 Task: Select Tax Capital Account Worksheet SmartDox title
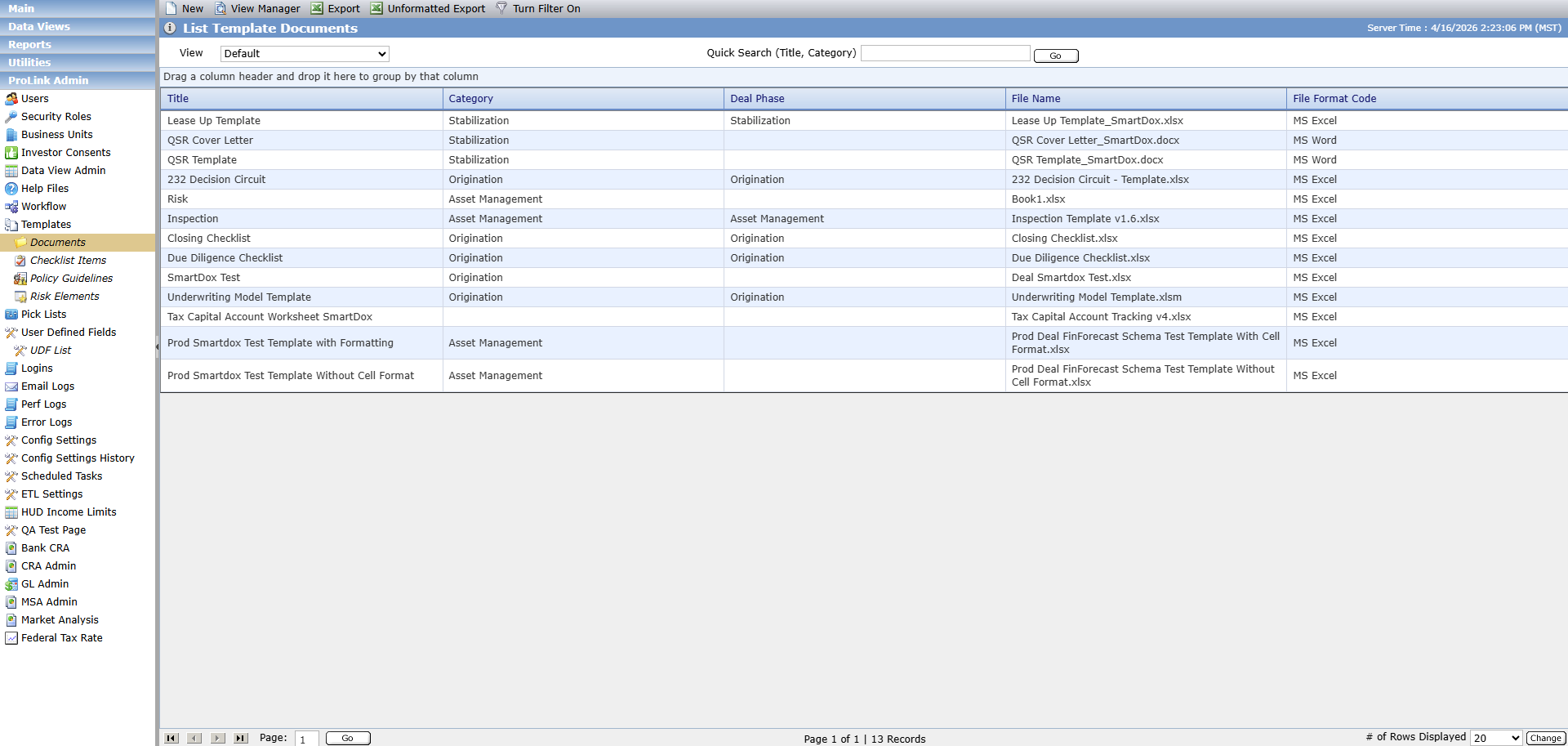point(269,317)
